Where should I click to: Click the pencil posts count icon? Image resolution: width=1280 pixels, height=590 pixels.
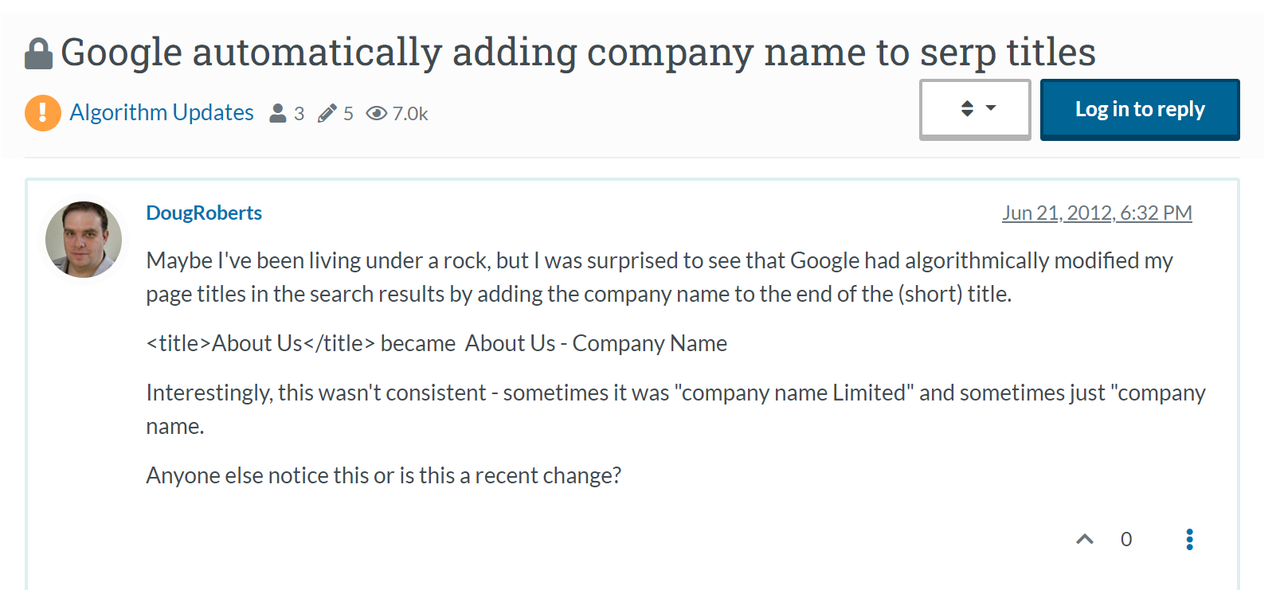coord(327,114)
